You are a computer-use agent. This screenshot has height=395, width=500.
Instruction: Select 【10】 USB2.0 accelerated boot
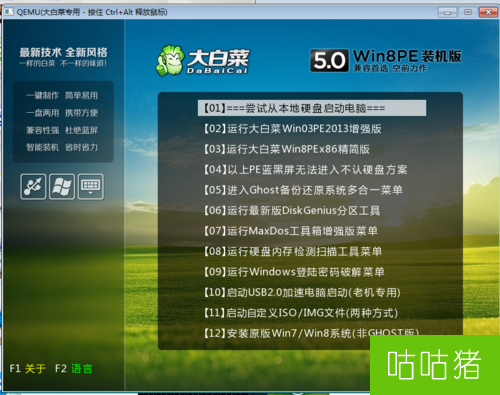point(302,292)
